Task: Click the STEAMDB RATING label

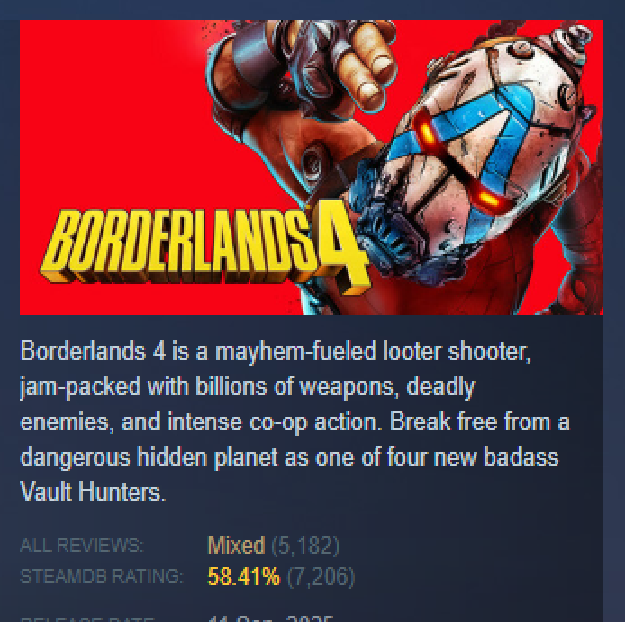Action: pyautogui.click(x=102, y=577)
